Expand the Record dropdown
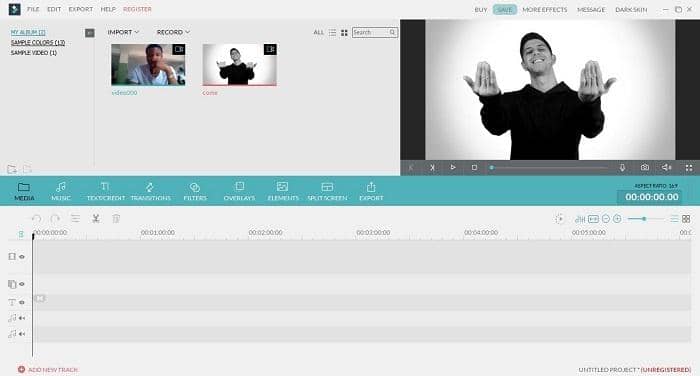The height and width of the screenshot is (376, 700). click(173, 32)
